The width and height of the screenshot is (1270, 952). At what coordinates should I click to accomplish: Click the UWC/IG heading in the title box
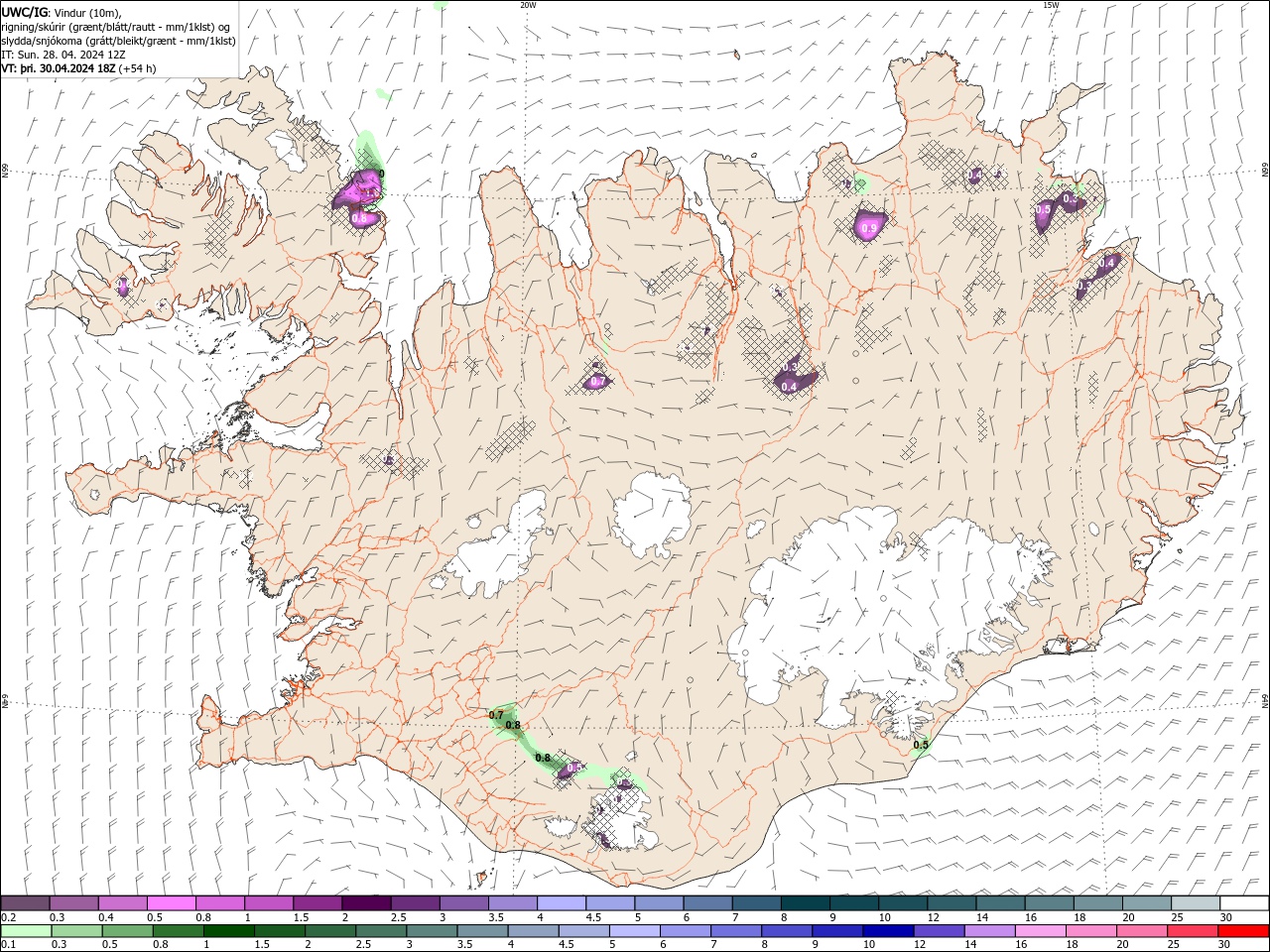point(25,12)
